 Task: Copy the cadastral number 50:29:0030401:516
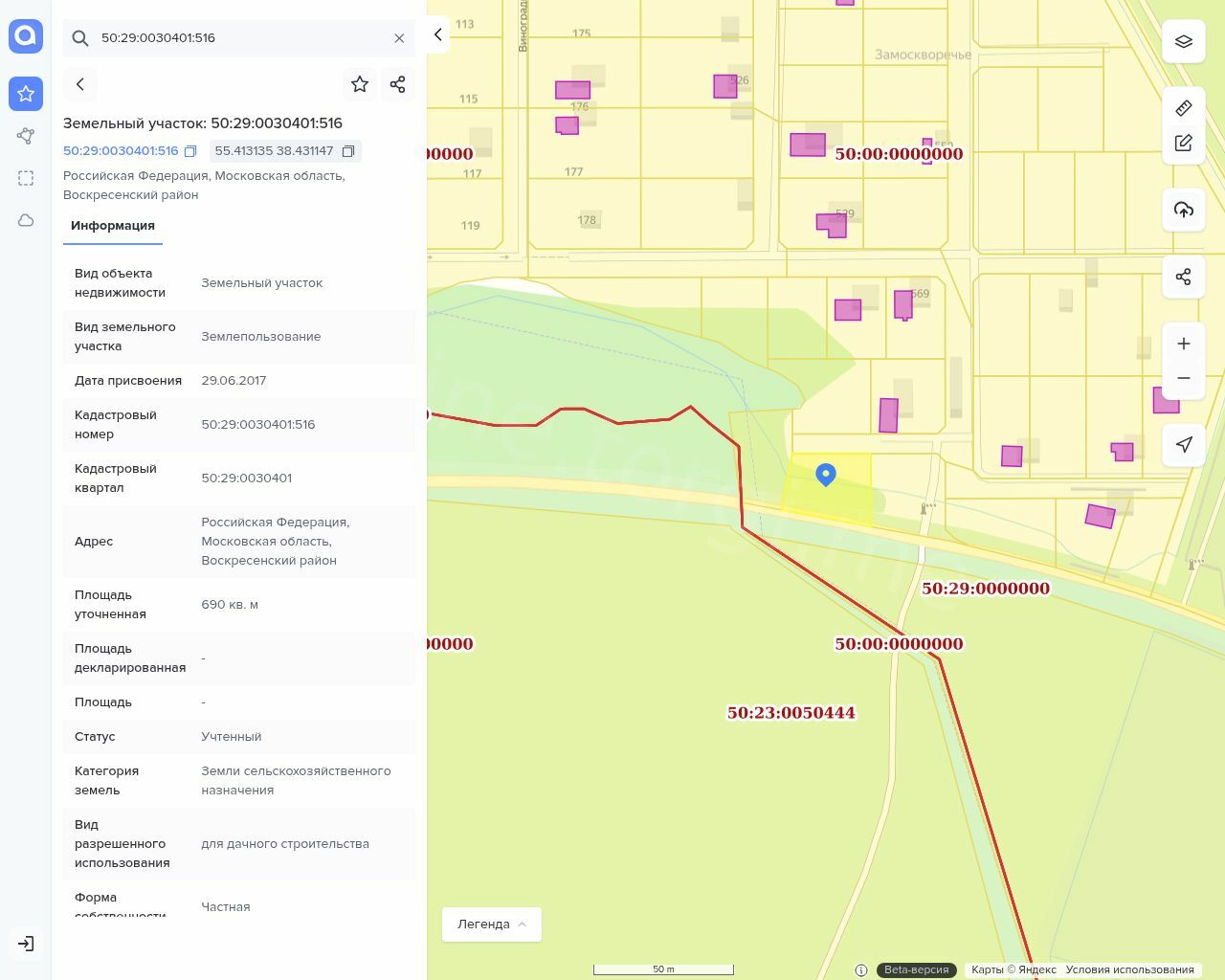click(190, 151)
